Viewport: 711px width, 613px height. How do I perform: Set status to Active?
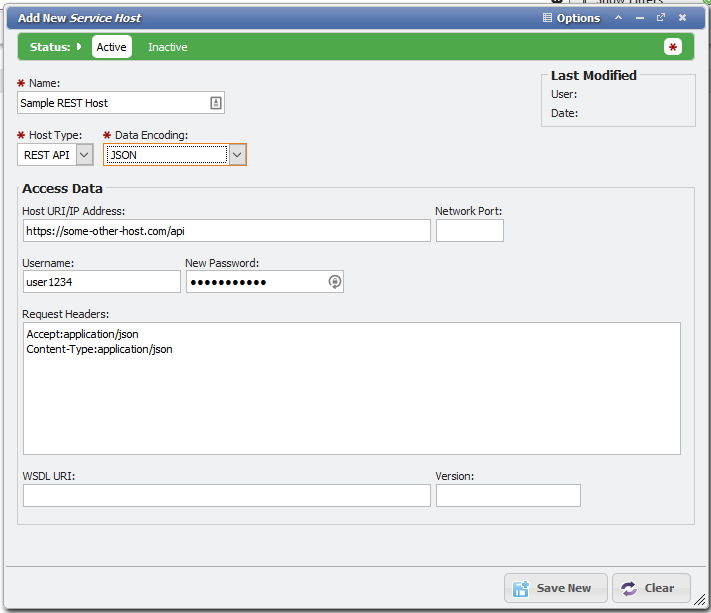coord(111,47)
